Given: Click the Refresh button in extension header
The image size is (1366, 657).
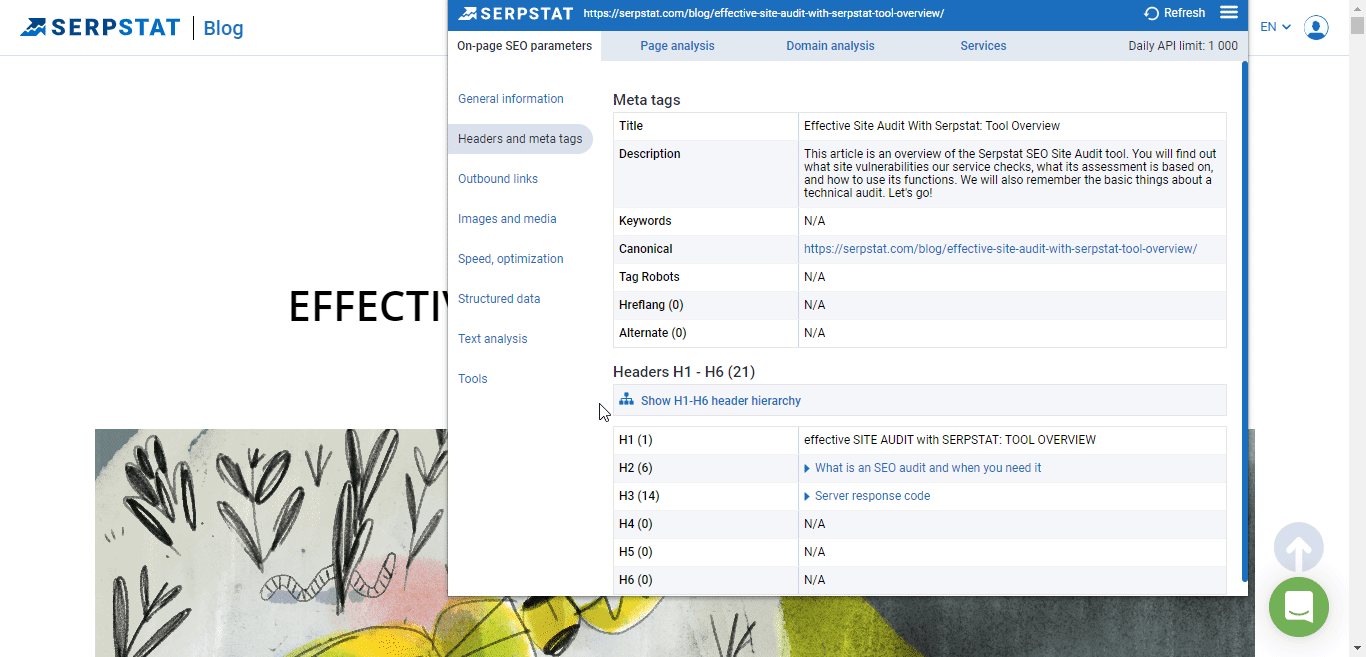Looking at the screenshot, I should pos(1175,13).
